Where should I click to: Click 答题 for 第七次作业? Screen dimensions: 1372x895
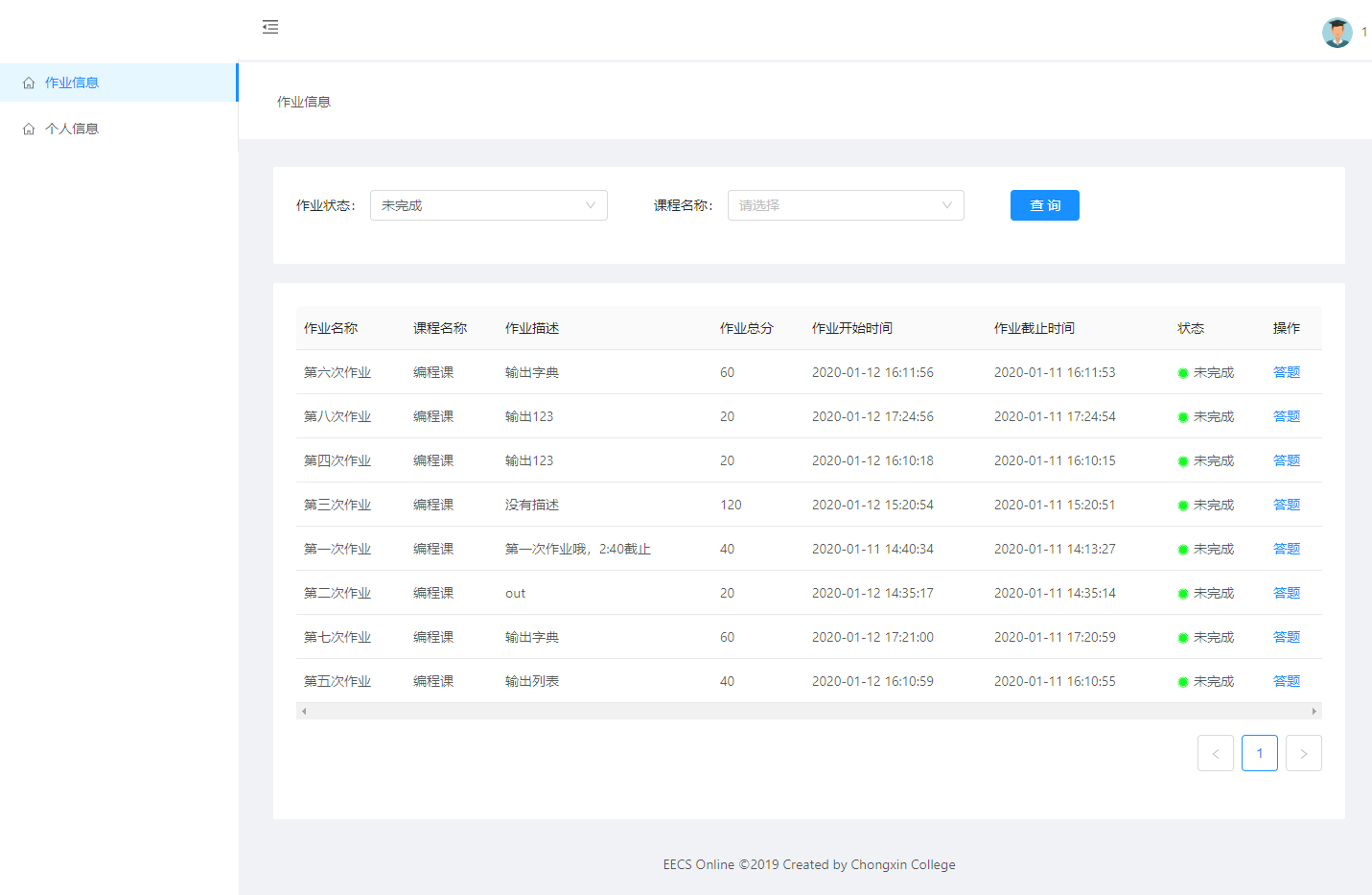pos(1287,637)
